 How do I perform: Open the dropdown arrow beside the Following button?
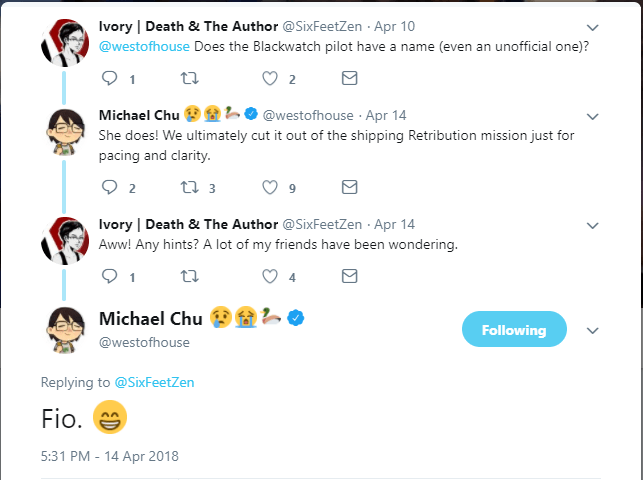tap(593, 330)
